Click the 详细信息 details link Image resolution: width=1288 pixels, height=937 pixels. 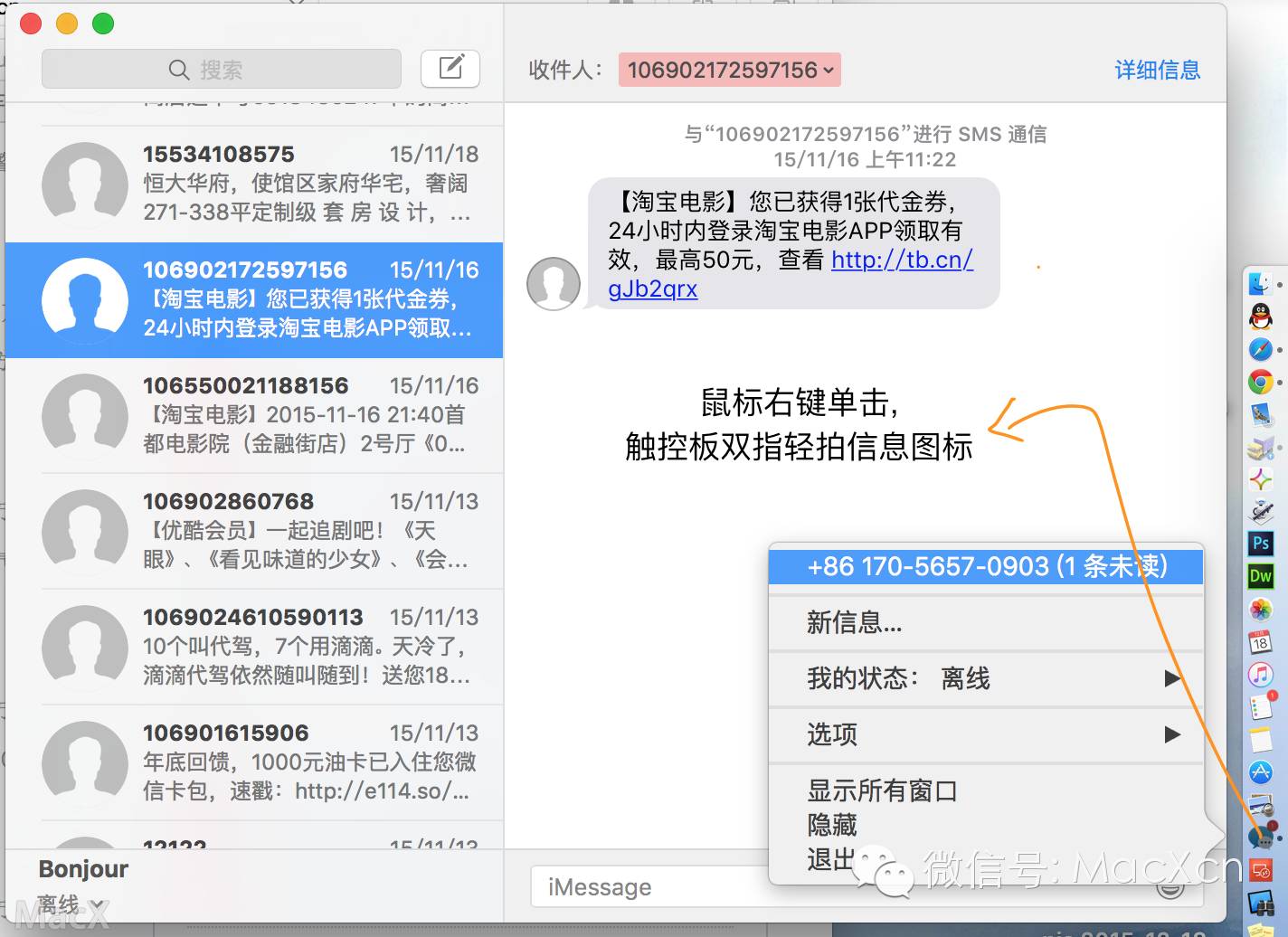pyautogui.click(x=1157, y=70)
